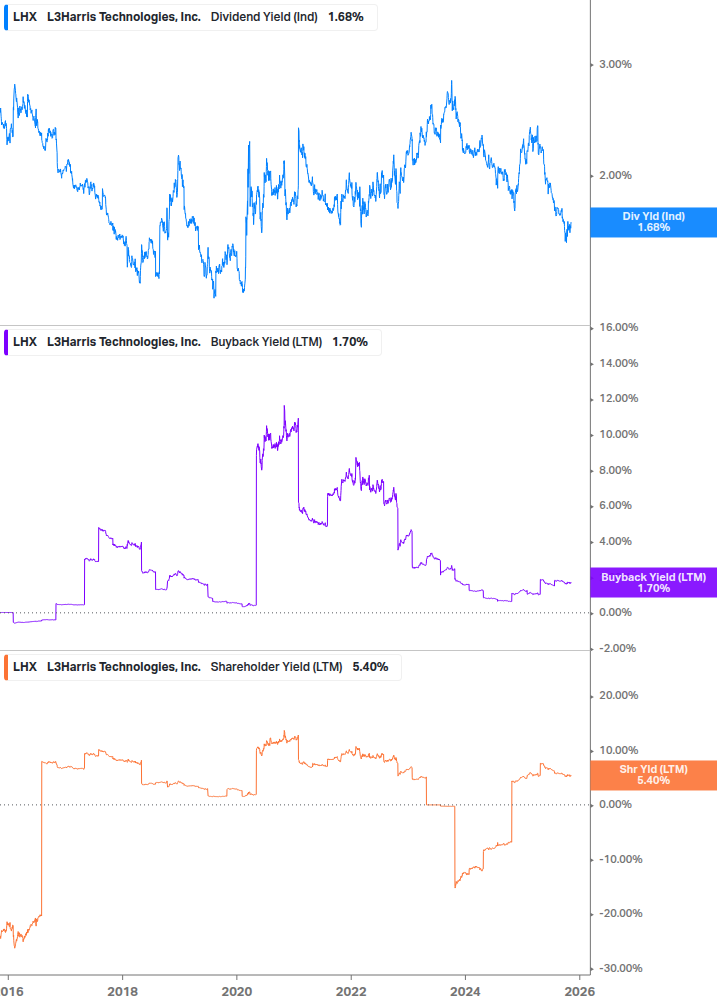Click the -20.00% tick on shareholder yield axis
717x1005 pixels.
620,913
